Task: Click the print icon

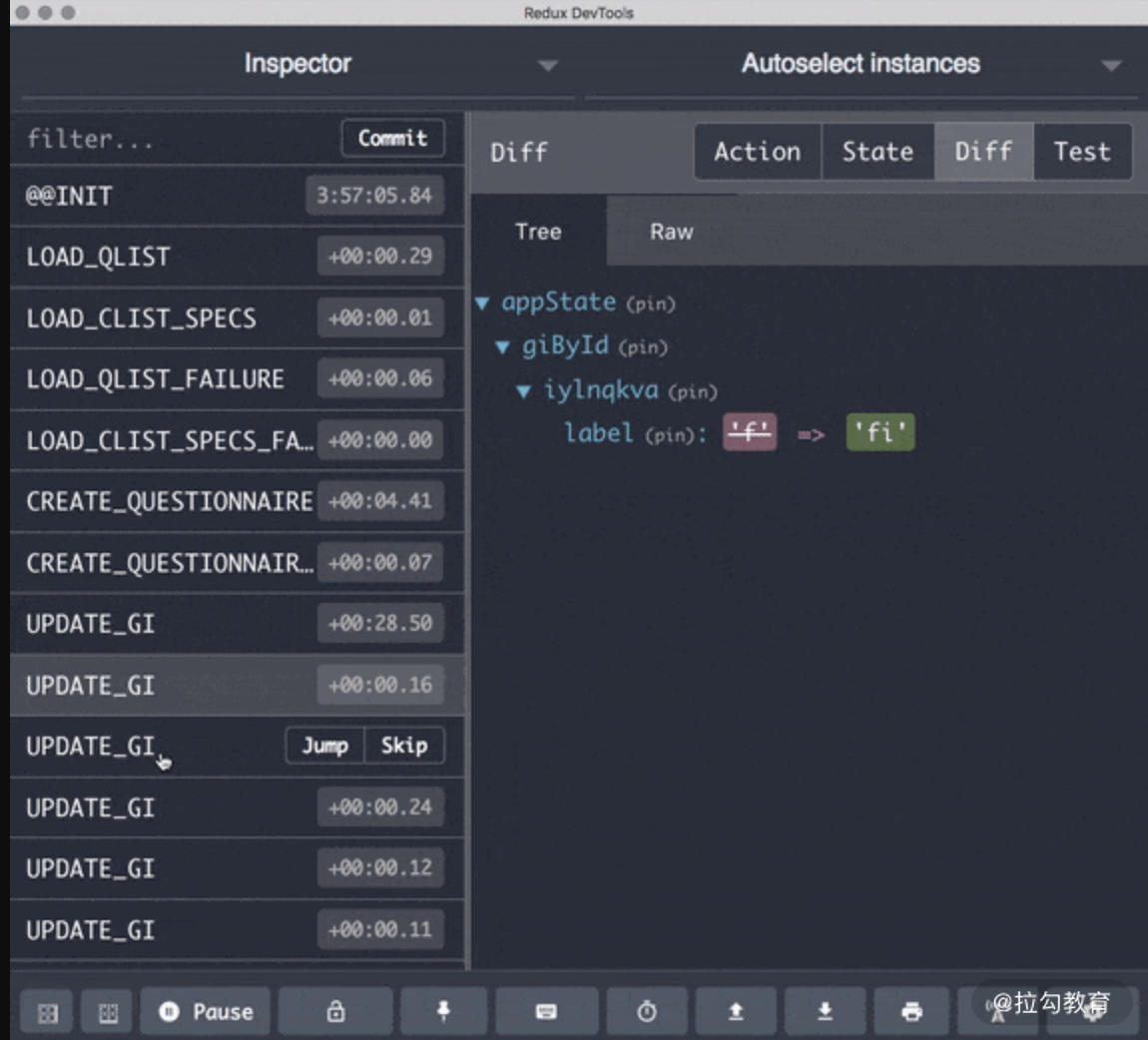Action: click(911, 1011)
